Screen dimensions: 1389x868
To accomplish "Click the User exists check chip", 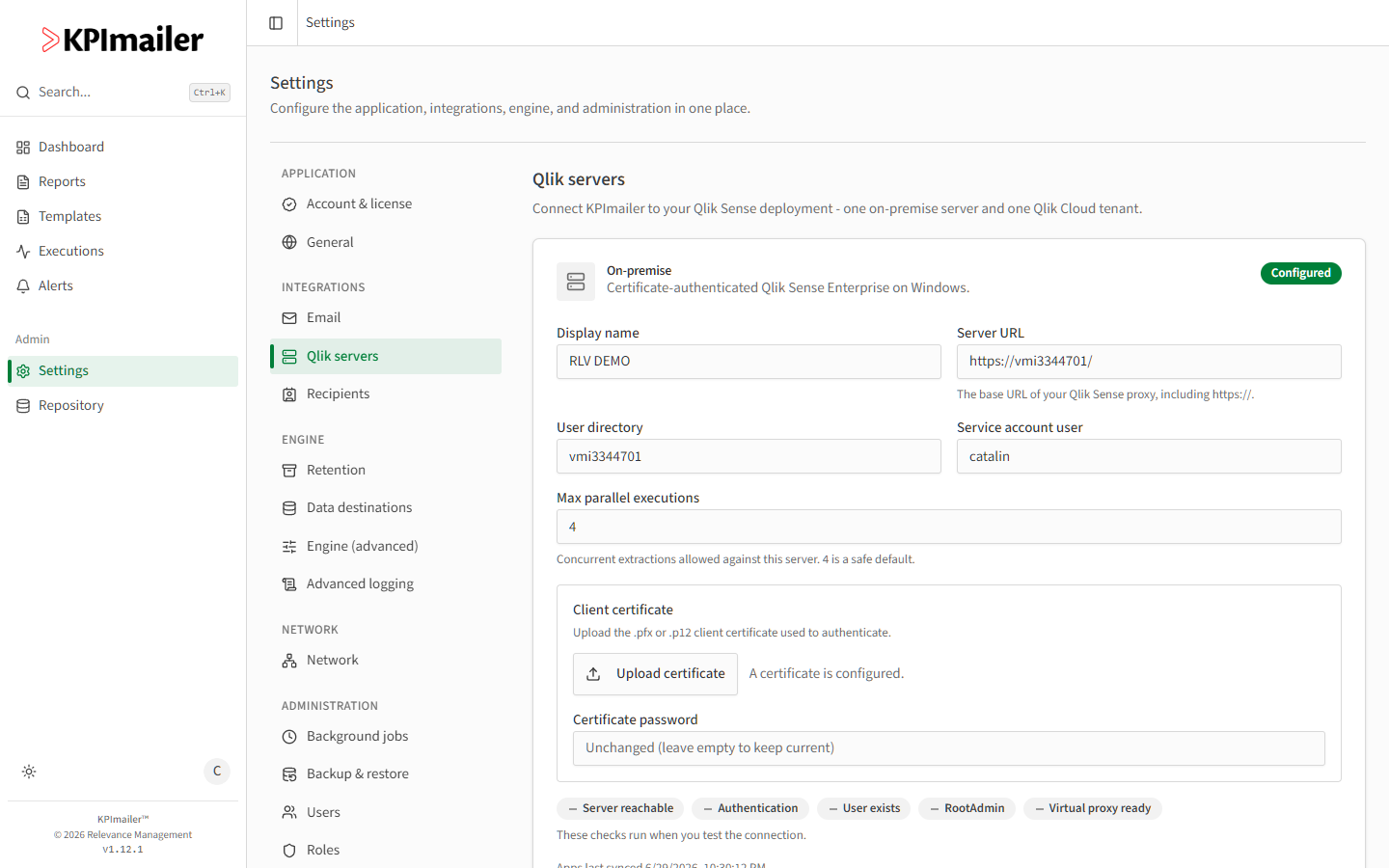I will pos(863,808).
